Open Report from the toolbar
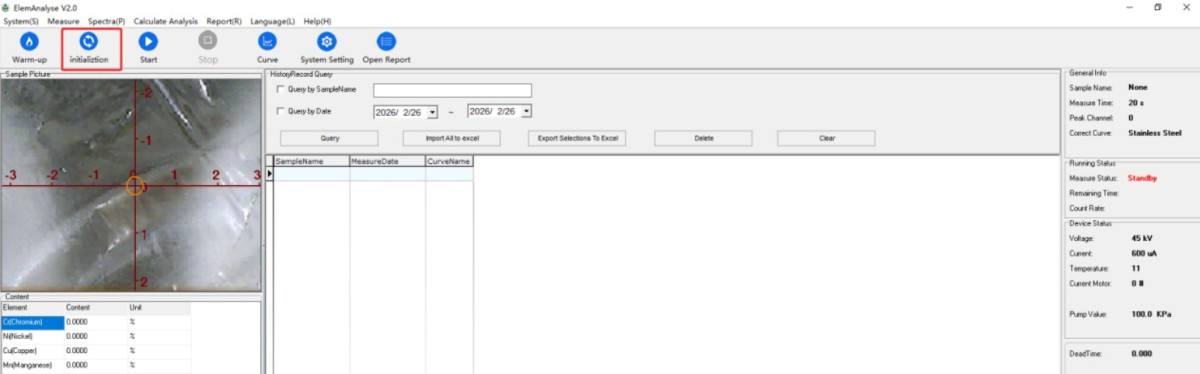Screen dimensions: 1200x374 [386, 47]
